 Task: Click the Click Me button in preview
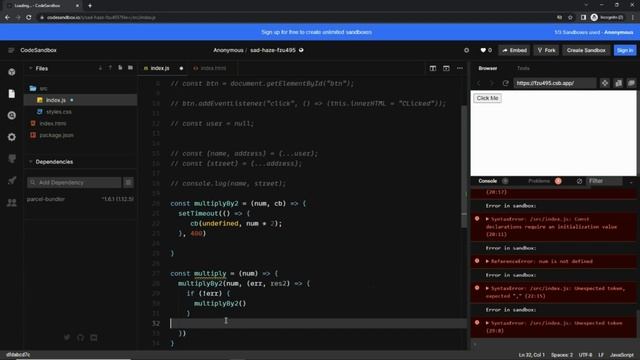(487, 98)
